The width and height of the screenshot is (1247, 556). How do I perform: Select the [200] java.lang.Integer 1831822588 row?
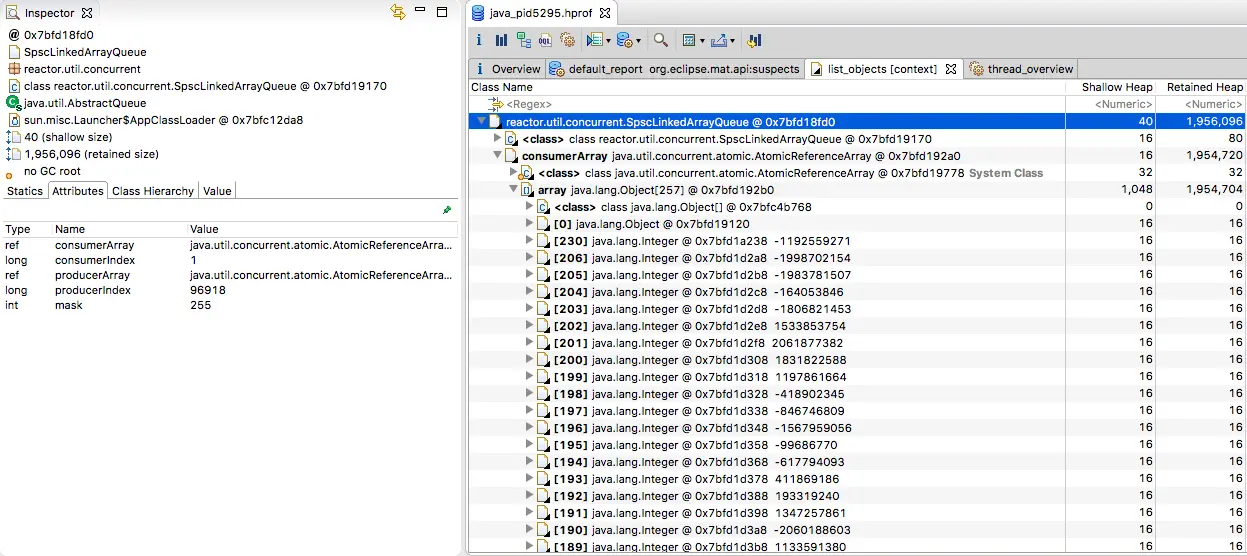tap(858, 360)
